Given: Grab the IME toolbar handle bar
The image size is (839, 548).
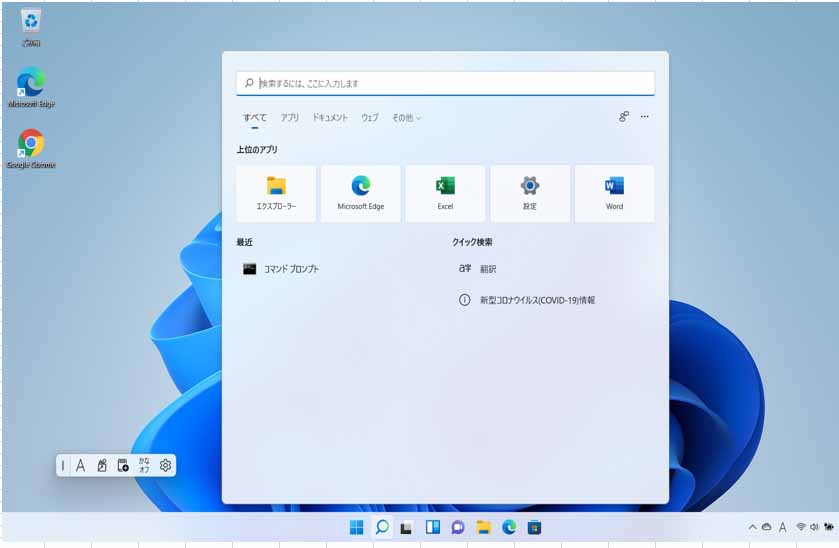Looking at the screenshot, I should [x=63, y=466].
